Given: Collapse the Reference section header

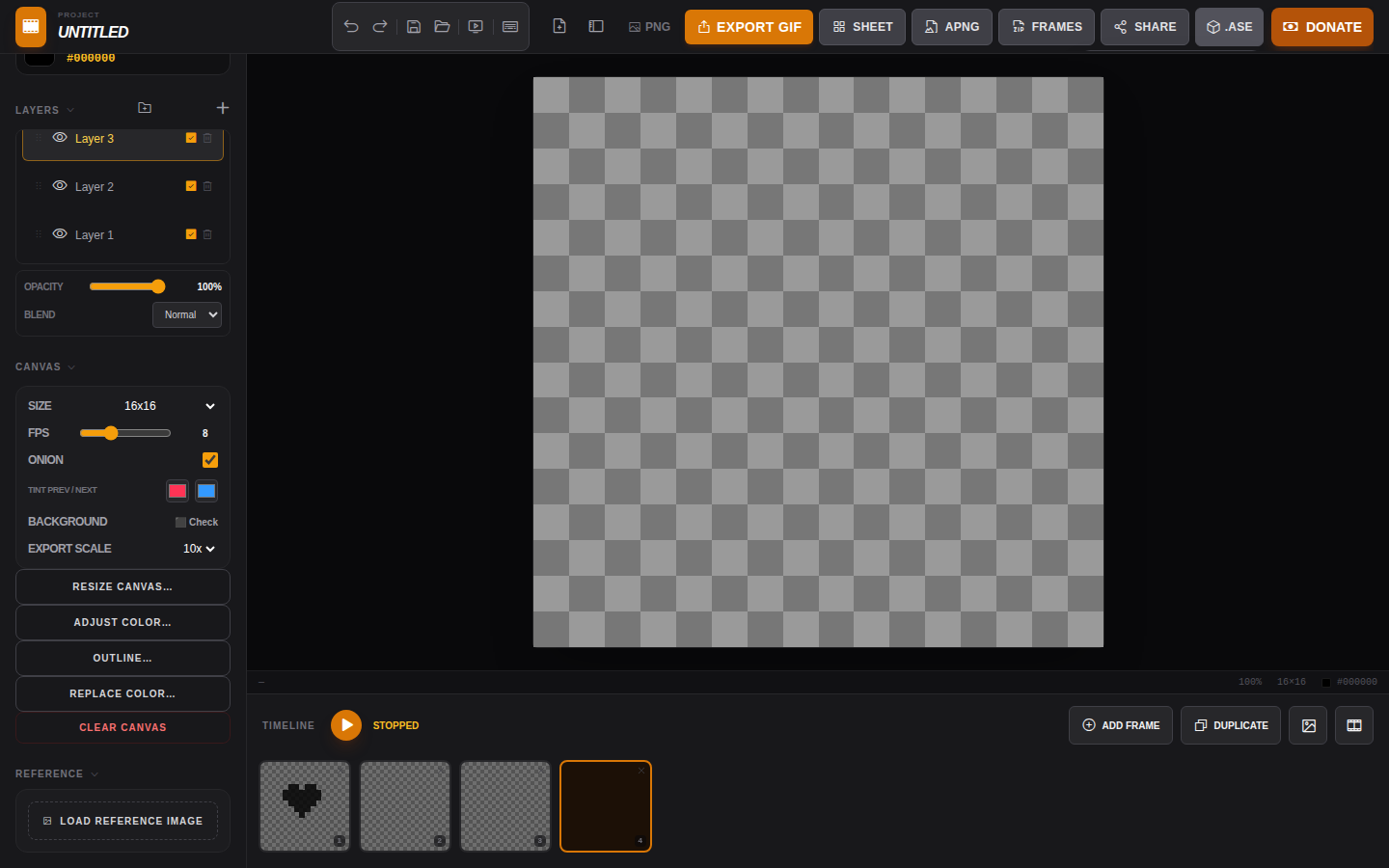Looking at the screenshot, I should [57, 773].
